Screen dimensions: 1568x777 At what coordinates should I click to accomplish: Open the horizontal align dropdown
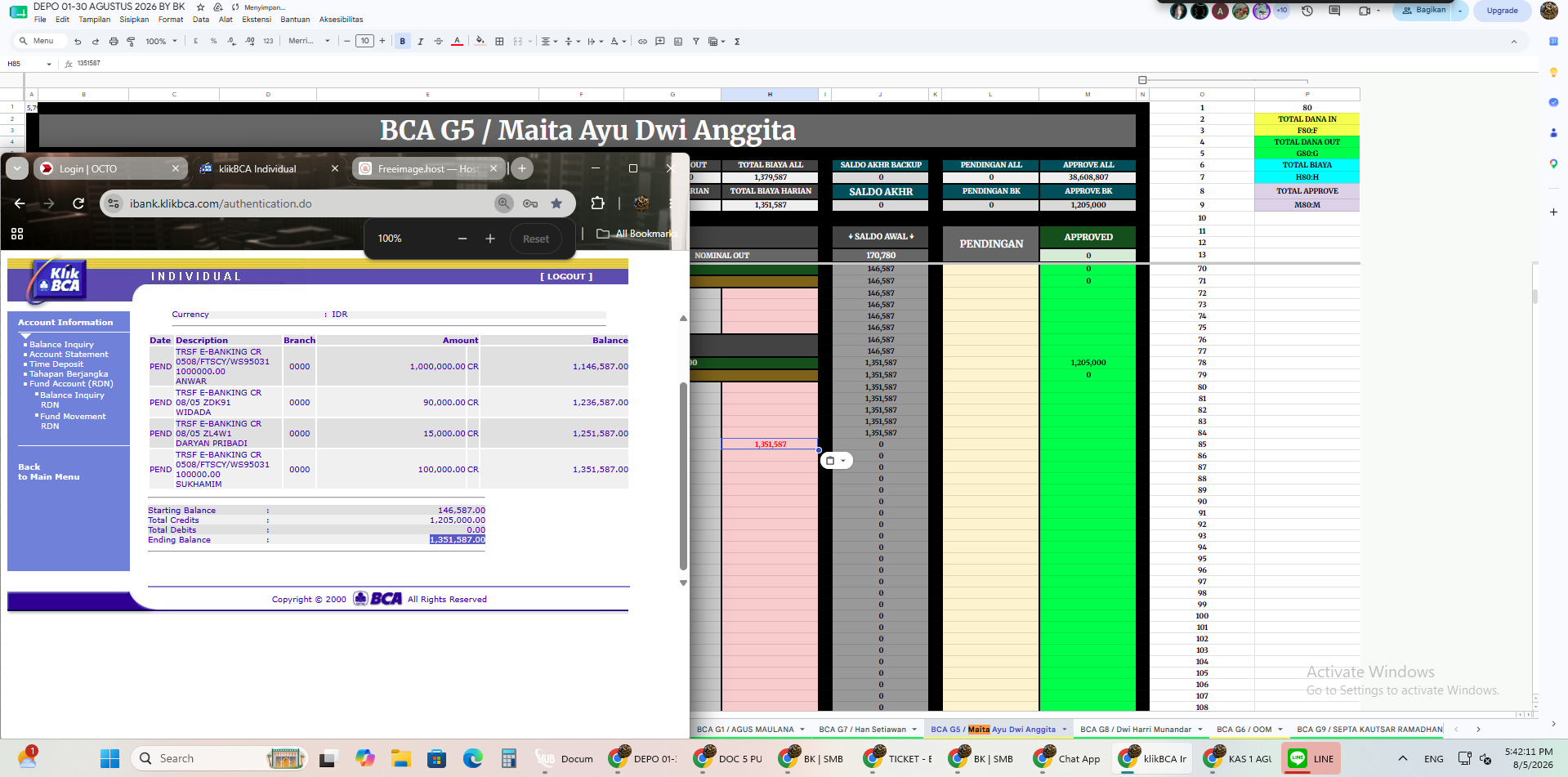coord(549,41)
